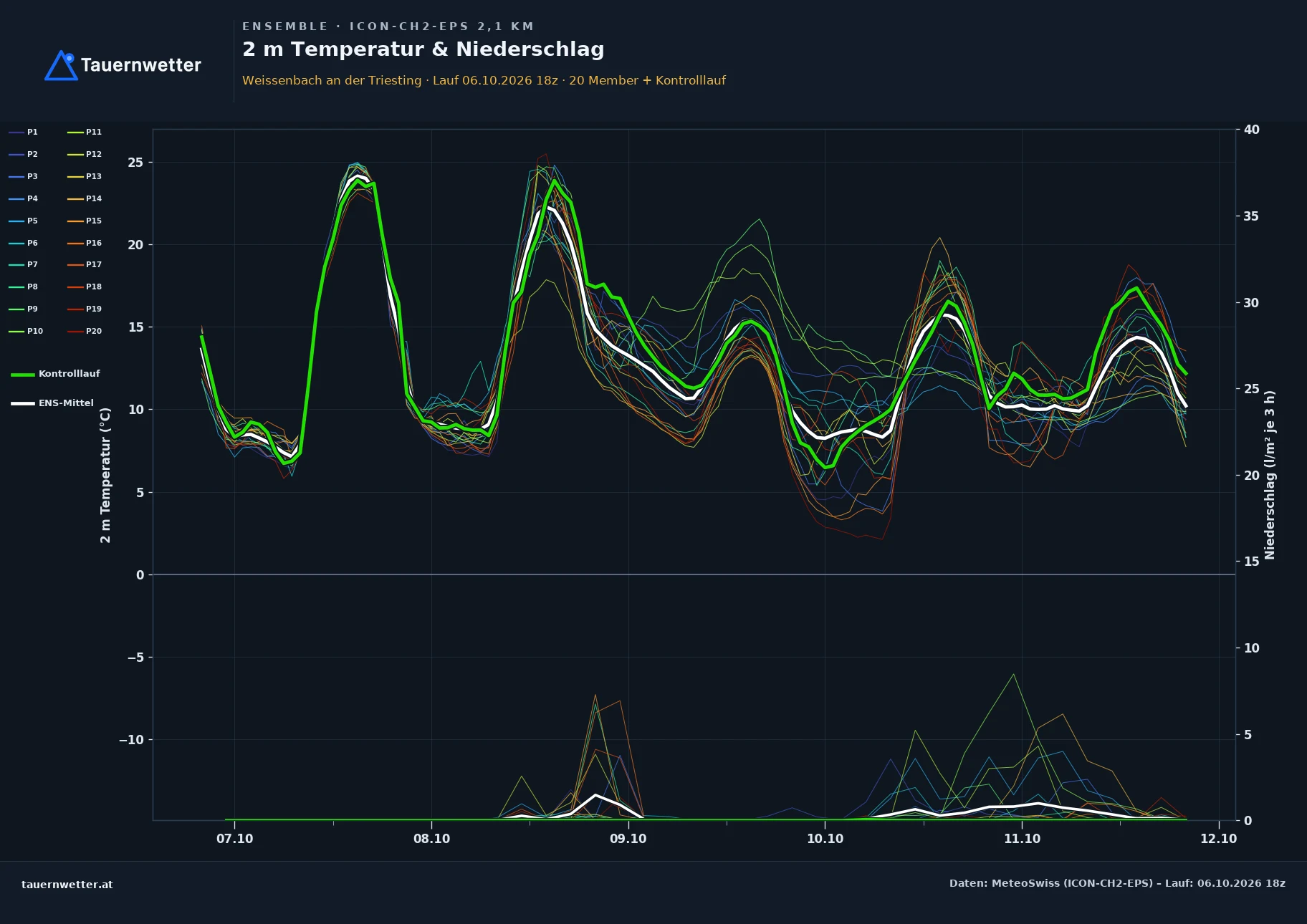1307x924 pixels.
Task: Click legend entry P19
Action: point(85,309)
